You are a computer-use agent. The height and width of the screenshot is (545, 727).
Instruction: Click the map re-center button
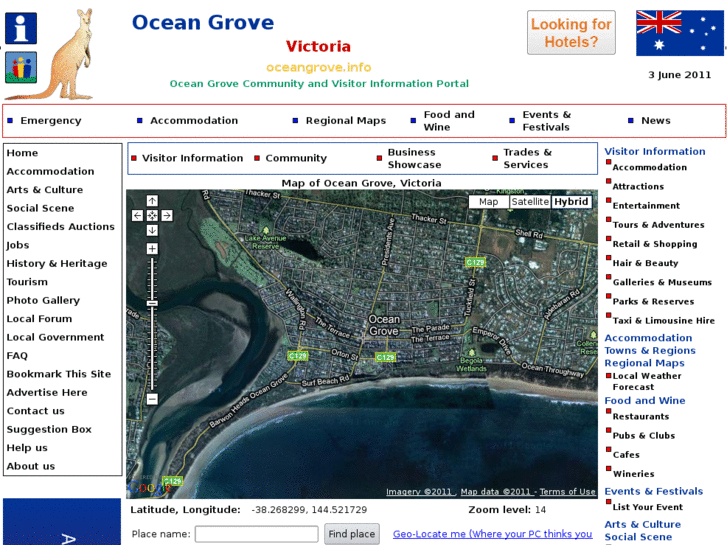click(x=152, y=215)
